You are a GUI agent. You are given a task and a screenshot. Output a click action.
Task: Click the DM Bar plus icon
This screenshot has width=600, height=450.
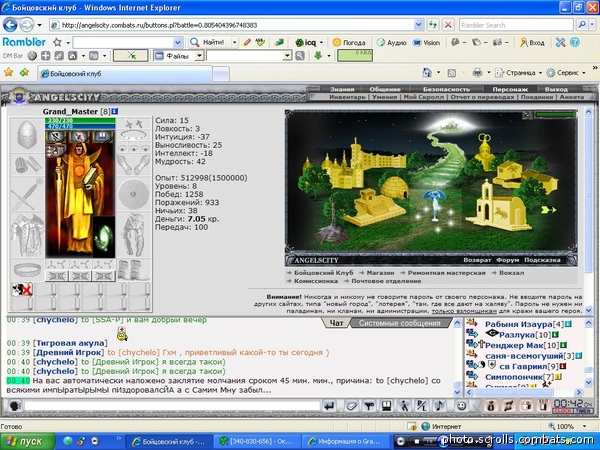46,56
